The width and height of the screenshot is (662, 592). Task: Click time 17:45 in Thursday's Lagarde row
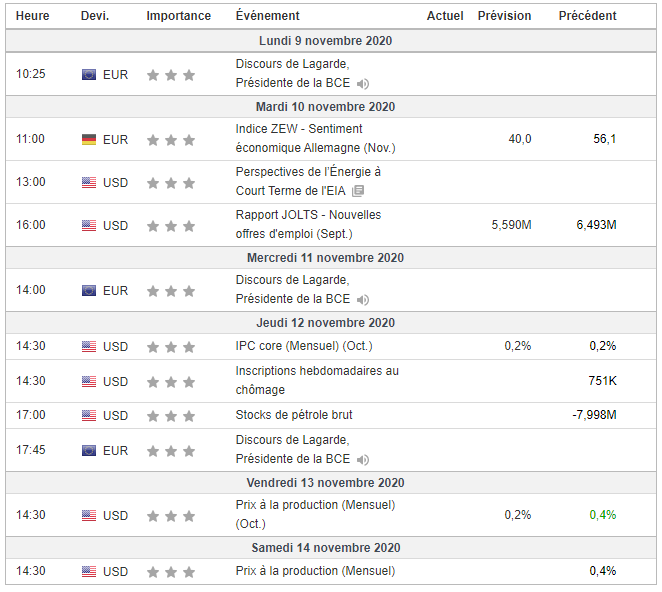tap(30, 450)
